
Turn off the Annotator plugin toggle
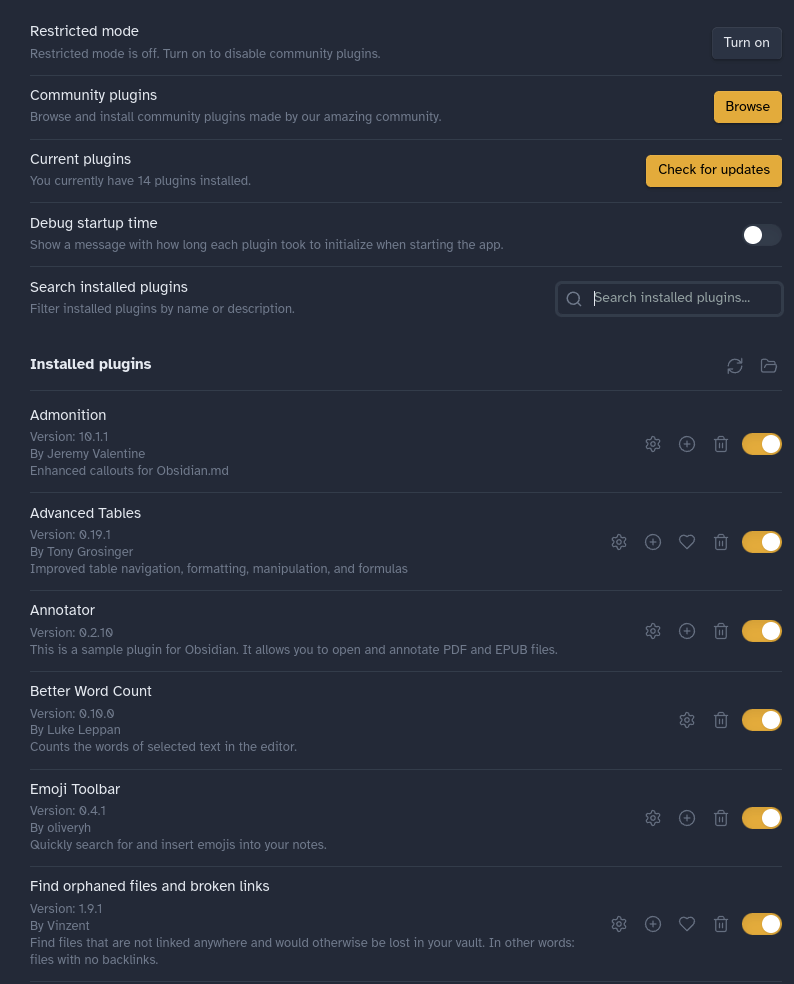(761, 631)
